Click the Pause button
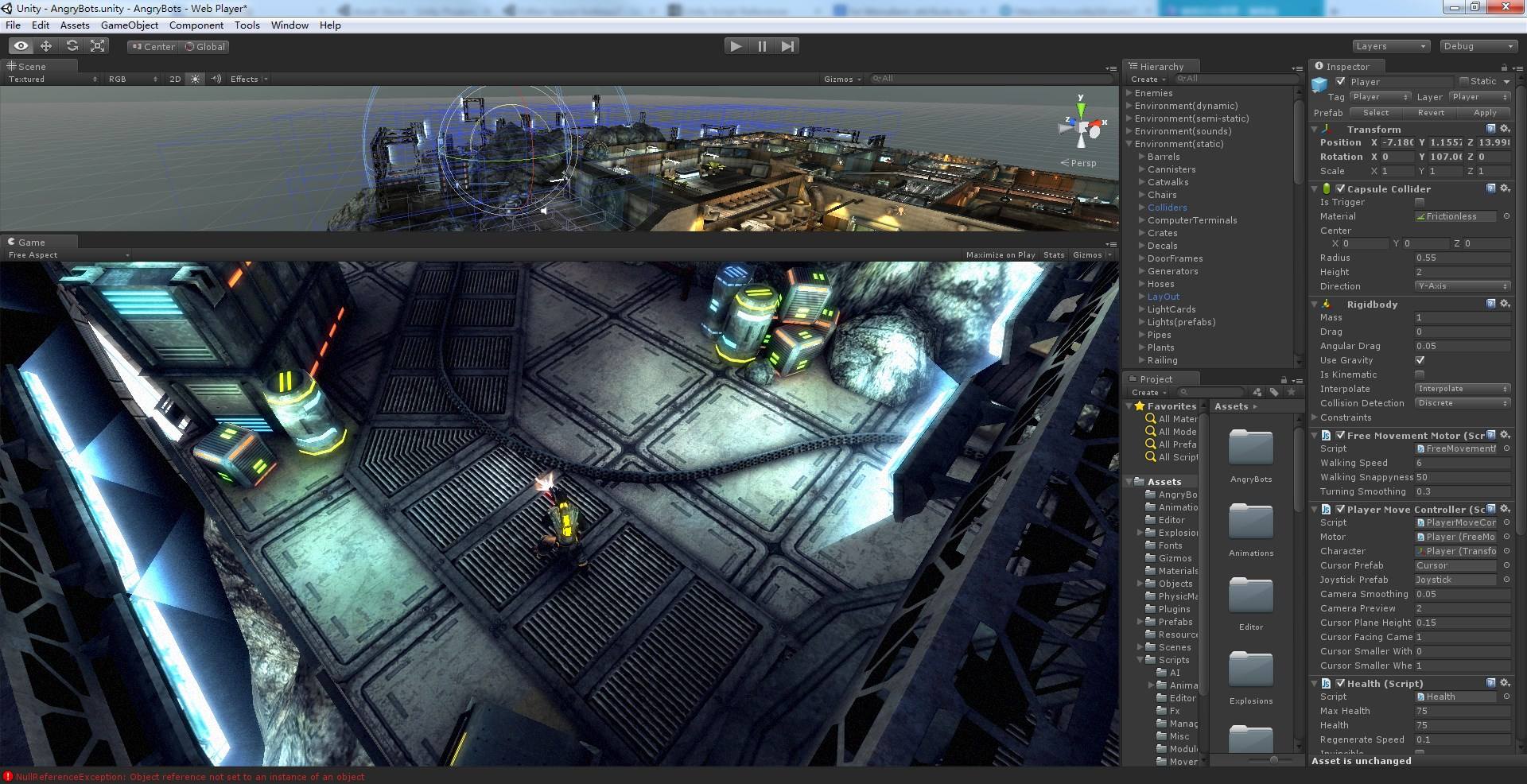1527x784 pixels. [x=762, y=46]
